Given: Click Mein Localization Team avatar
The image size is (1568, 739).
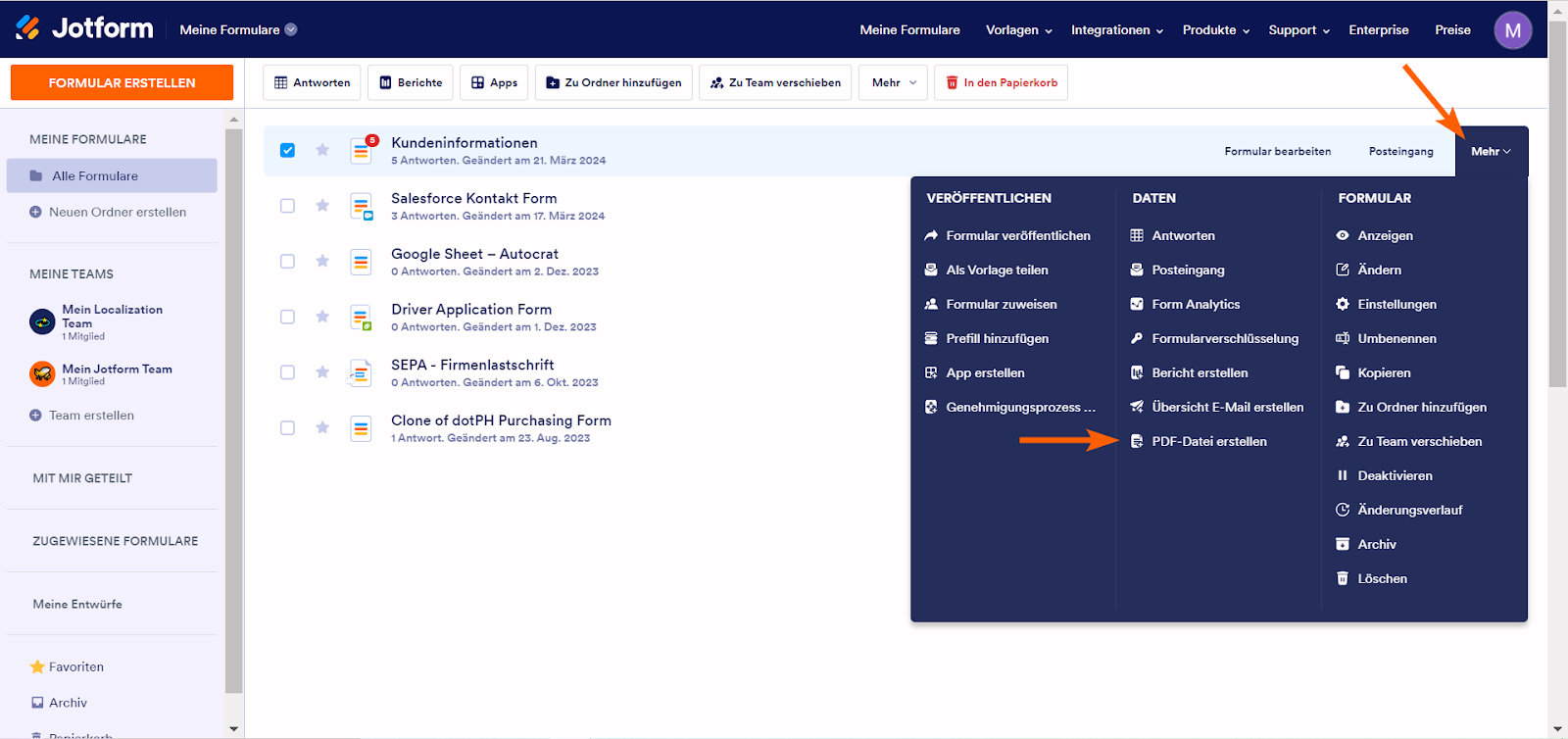Looking at the screenshot, I should 42,321.
